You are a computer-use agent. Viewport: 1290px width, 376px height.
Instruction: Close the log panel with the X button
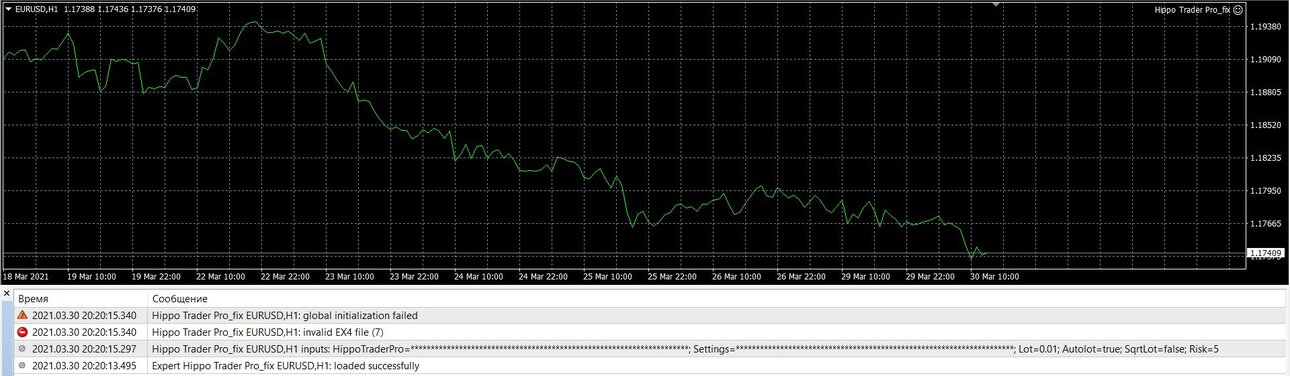coord(6,294)
